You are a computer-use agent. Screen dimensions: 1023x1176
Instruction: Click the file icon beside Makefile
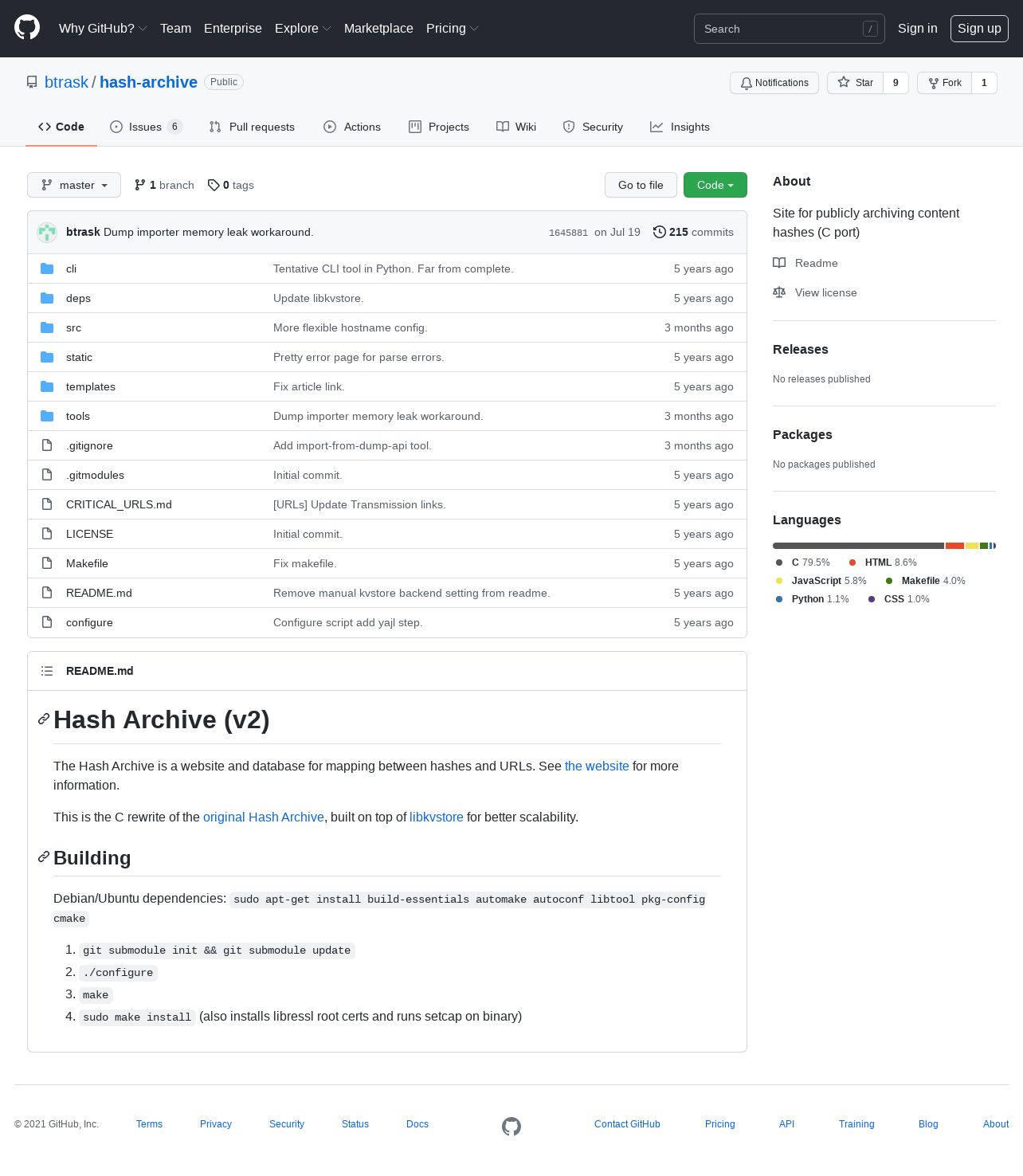(47, 563)
